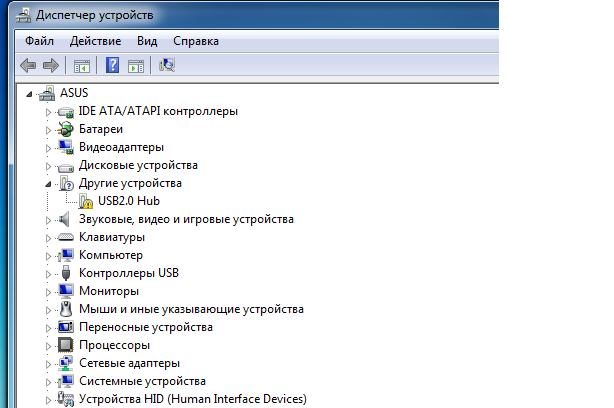Click the Другие устройства question-mark icon

(x=67, y=183)
